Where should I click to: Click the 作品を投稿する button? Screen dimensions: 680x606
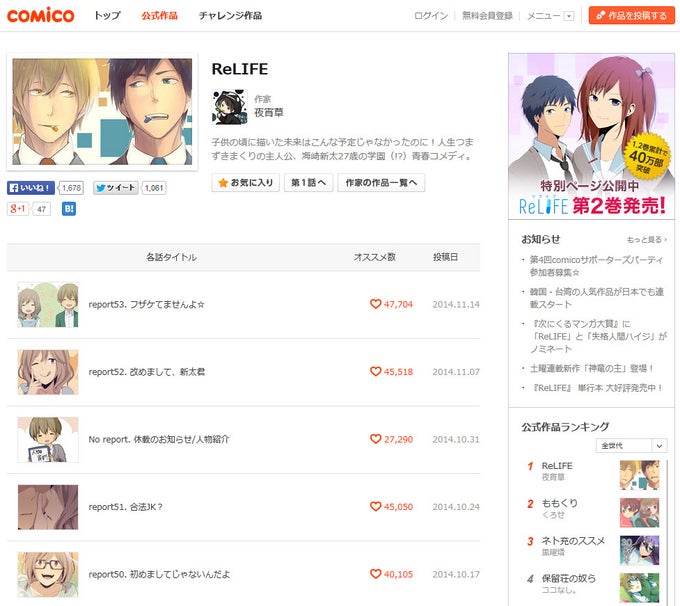pyautogui.click(x=631, y=16)
